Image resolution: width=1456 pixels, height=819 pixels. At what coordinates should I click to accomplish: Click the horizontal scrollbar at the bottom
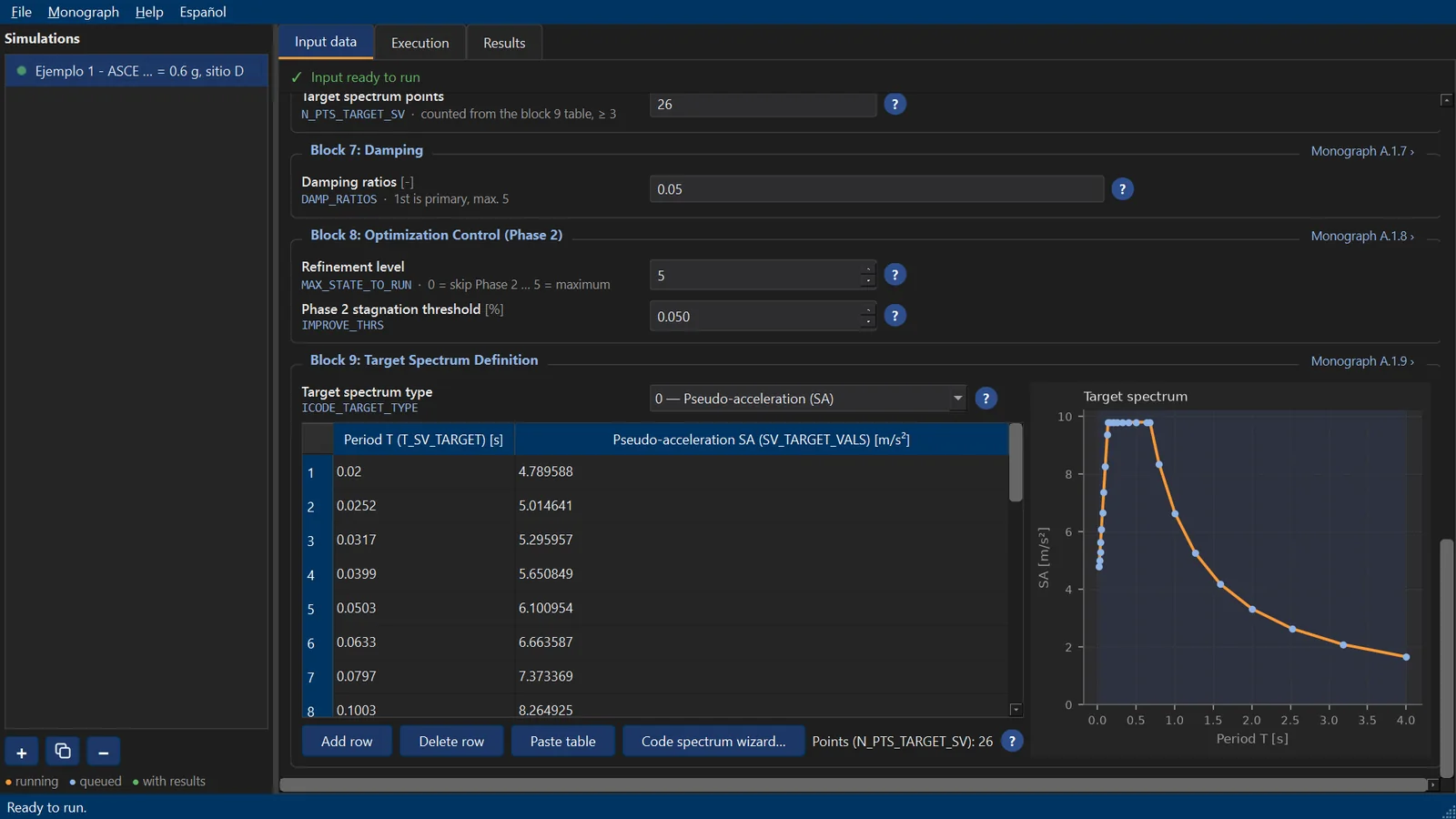[x=854, y=784]
